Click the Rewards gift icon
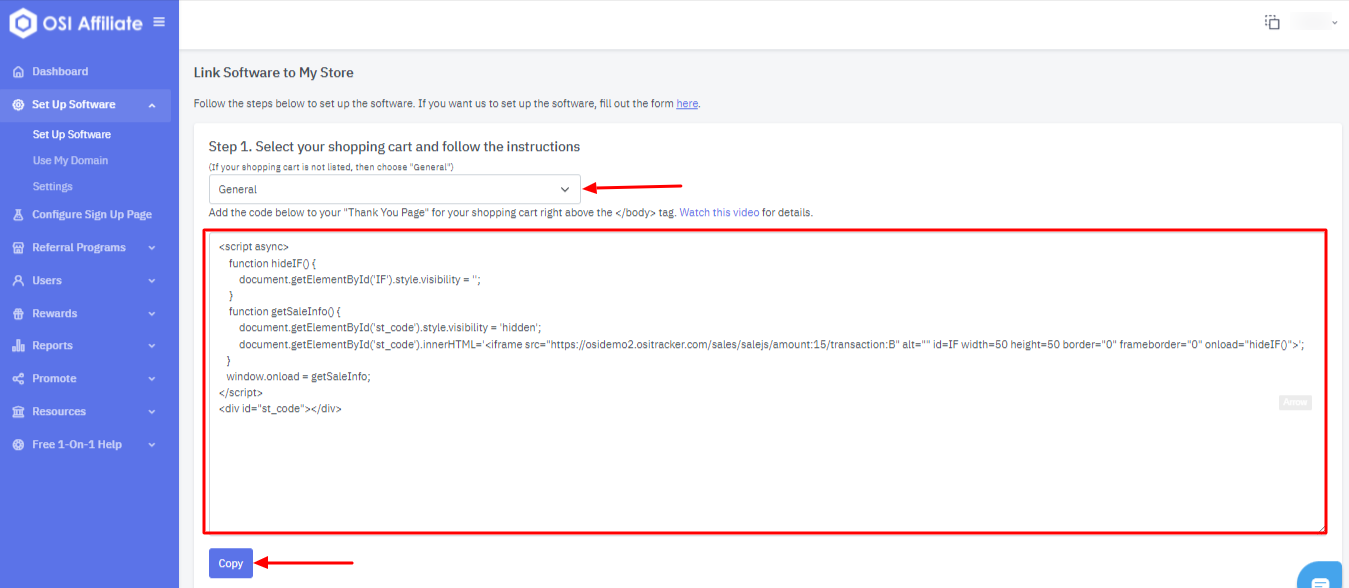Viewport: 1349px width, 588px height. pos(18,314)
